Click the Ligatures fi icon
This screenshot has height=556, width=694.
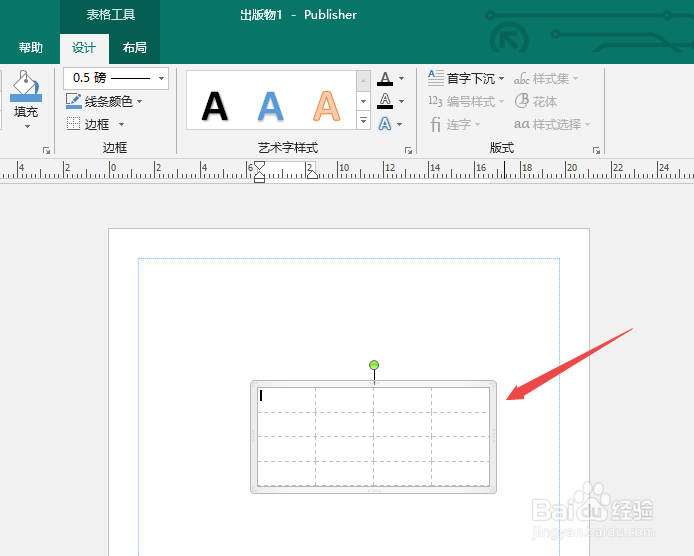tap(436, 124)
